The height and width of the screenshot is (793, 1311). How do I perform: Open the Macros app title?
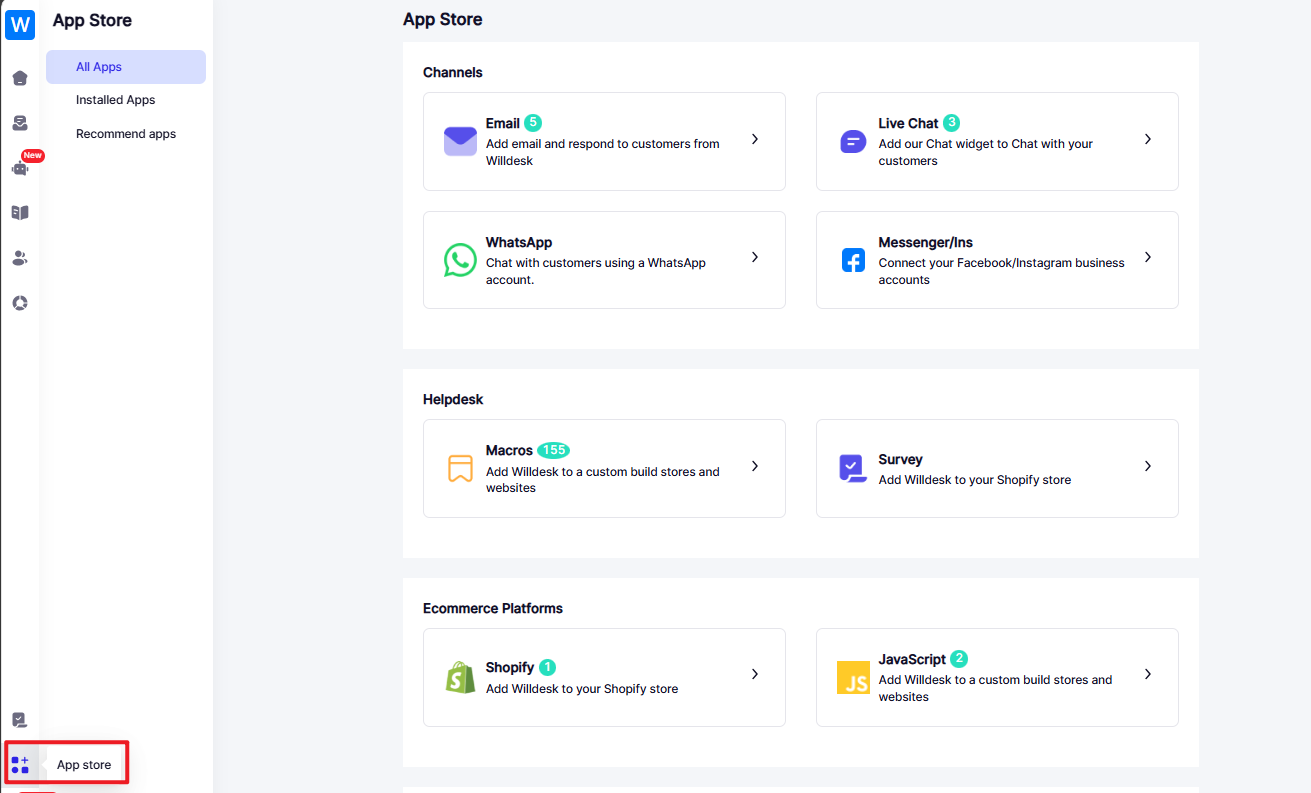click(x=510, y=451)
